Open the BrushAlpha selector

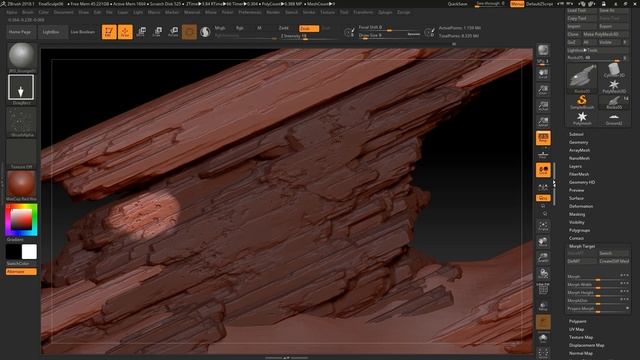tap(21, 122)
